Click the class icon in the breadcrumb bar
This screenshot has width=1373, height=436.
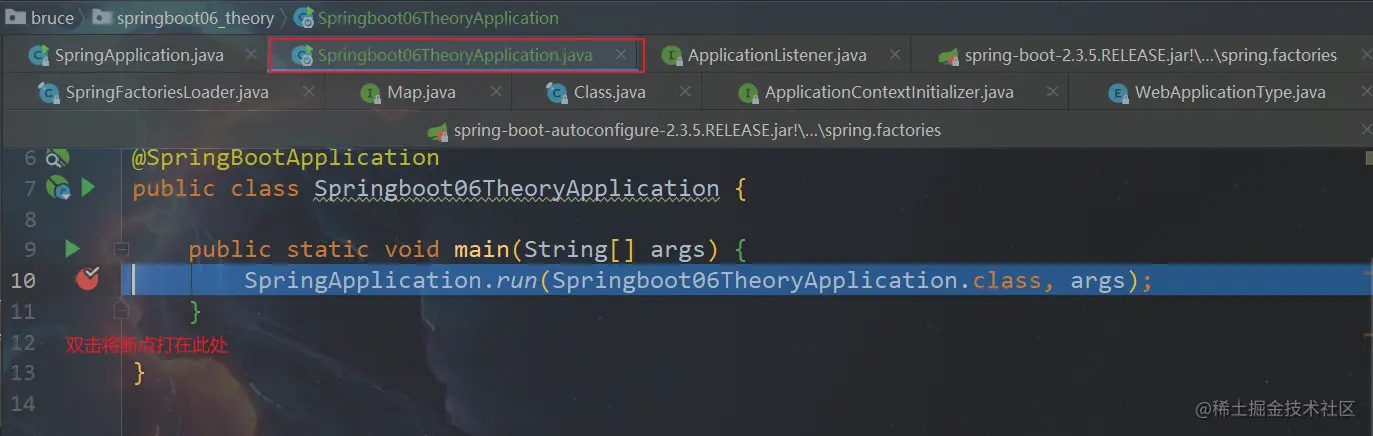pyautogui.click(x=303, y=18)
